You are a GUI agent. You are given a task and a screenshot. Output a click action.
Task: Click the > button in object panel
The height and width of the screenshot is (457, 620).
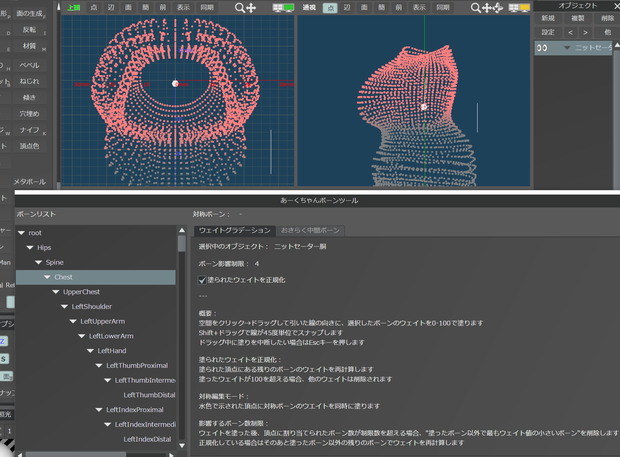[x=585, y=32]
